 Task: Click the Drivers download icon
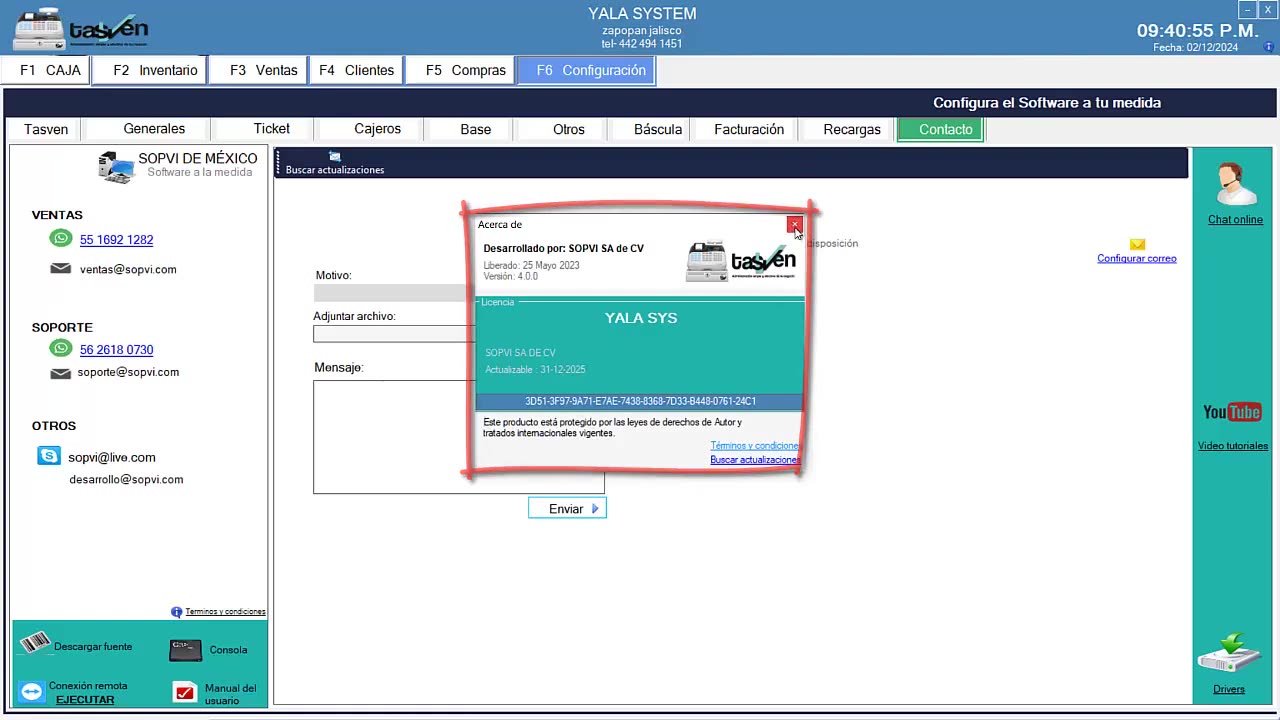point(1229,654)
